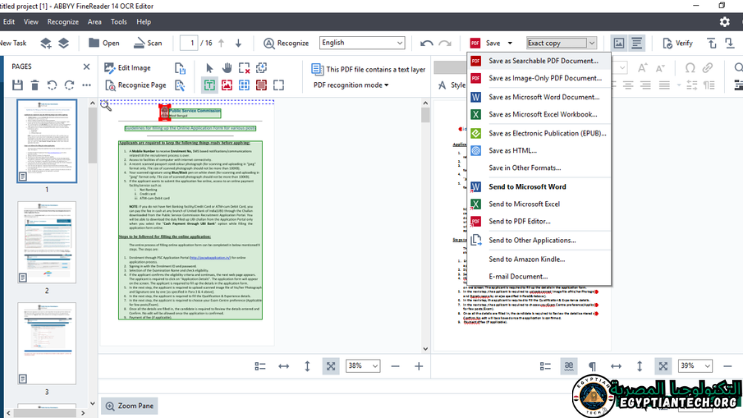
Task: Click the Zoom Pane button
Action: tap(129, 406)
